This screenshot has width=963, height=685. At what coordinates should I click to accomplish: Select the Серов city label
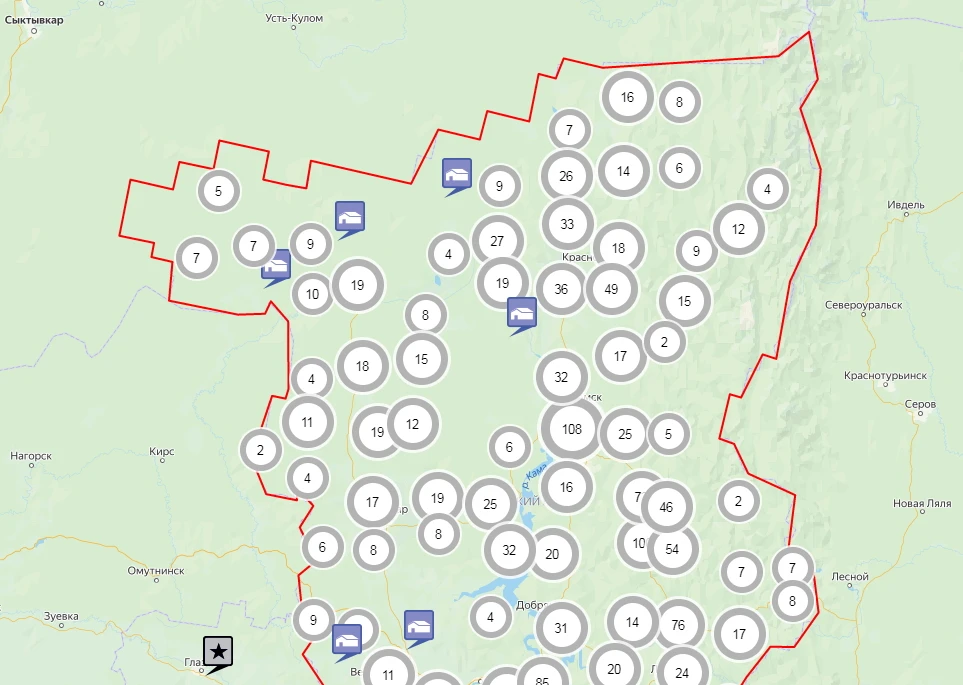919,404
